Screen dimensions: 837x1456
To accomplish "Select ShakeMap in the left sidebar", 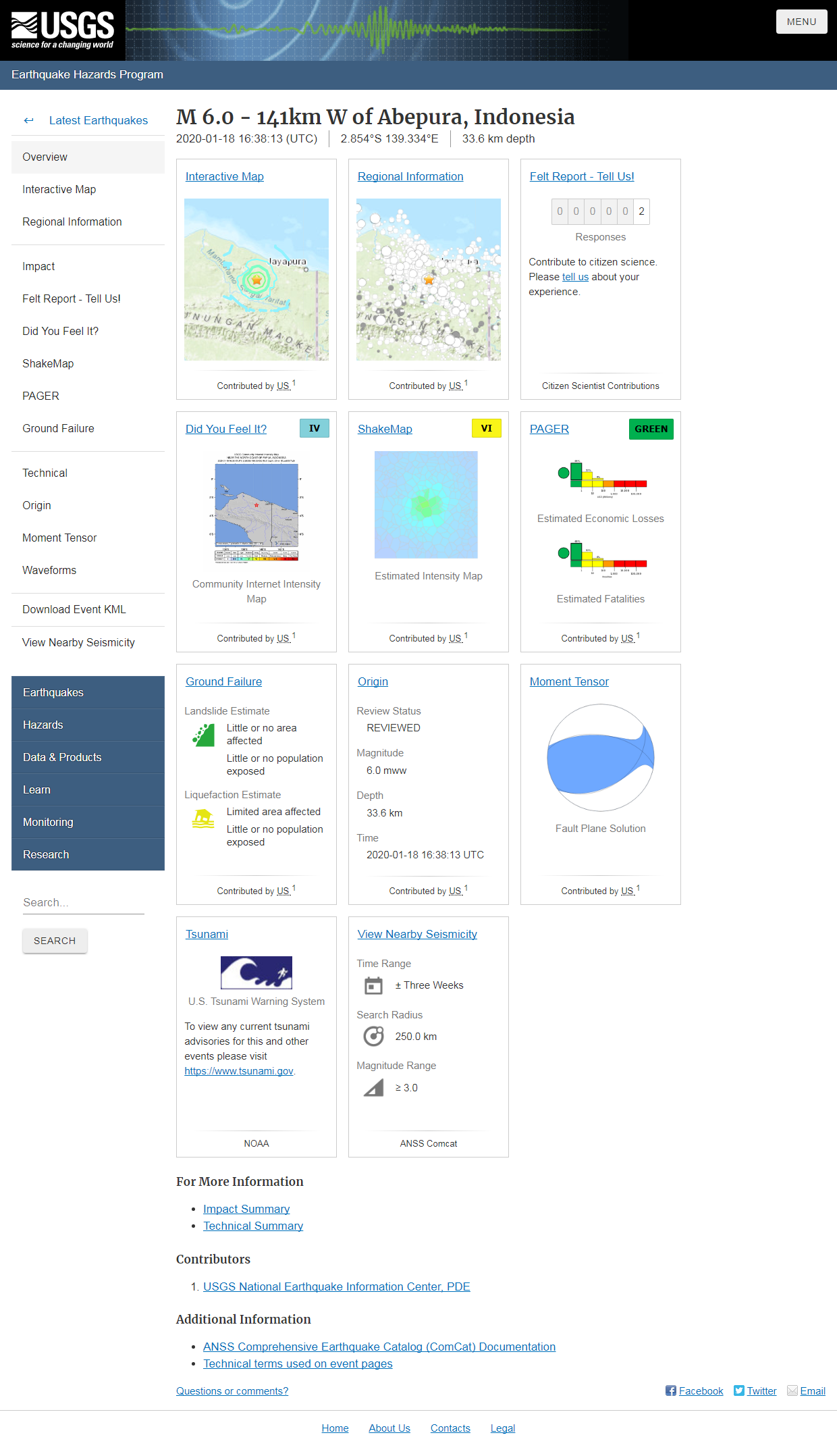I will [48, 363].
